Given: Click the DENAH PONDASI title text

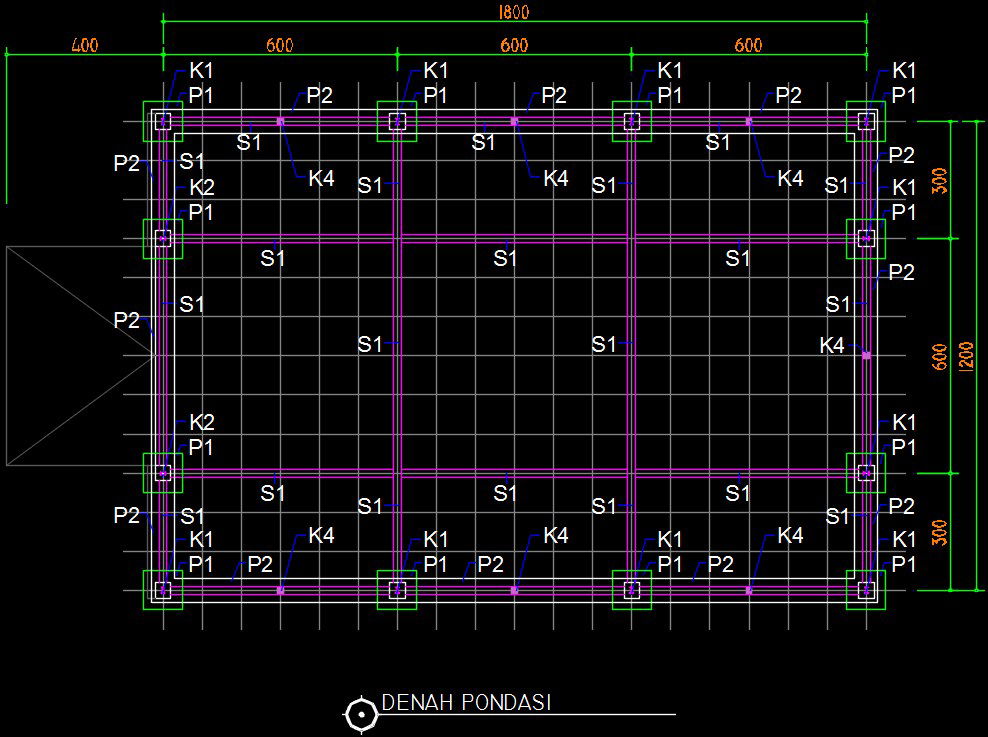Looking at the screenshot, I should pyautogui.click(x=466, y=703).
